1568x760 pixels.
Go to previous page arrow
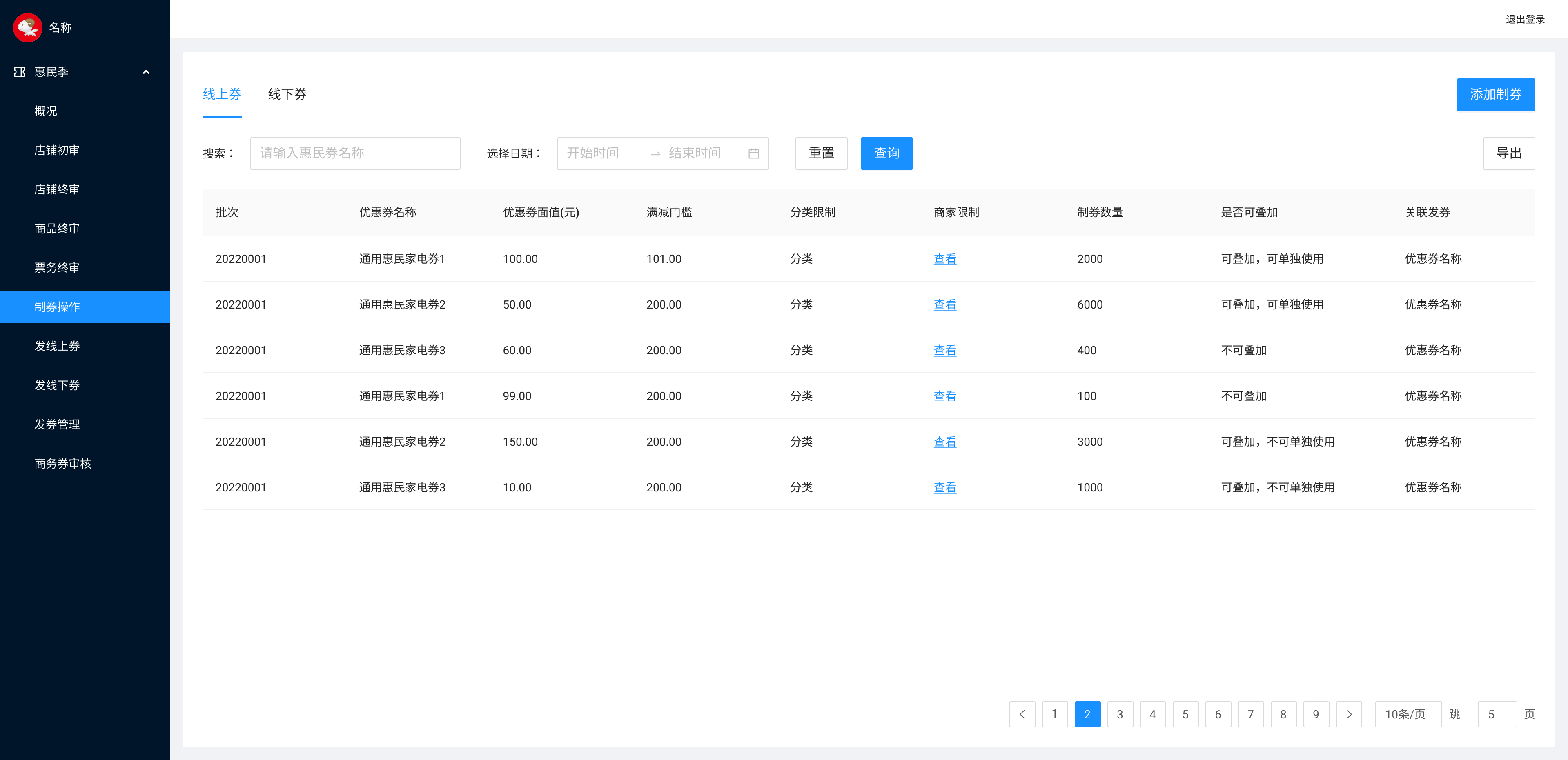pyautogui.click(x=1022, y=714)
